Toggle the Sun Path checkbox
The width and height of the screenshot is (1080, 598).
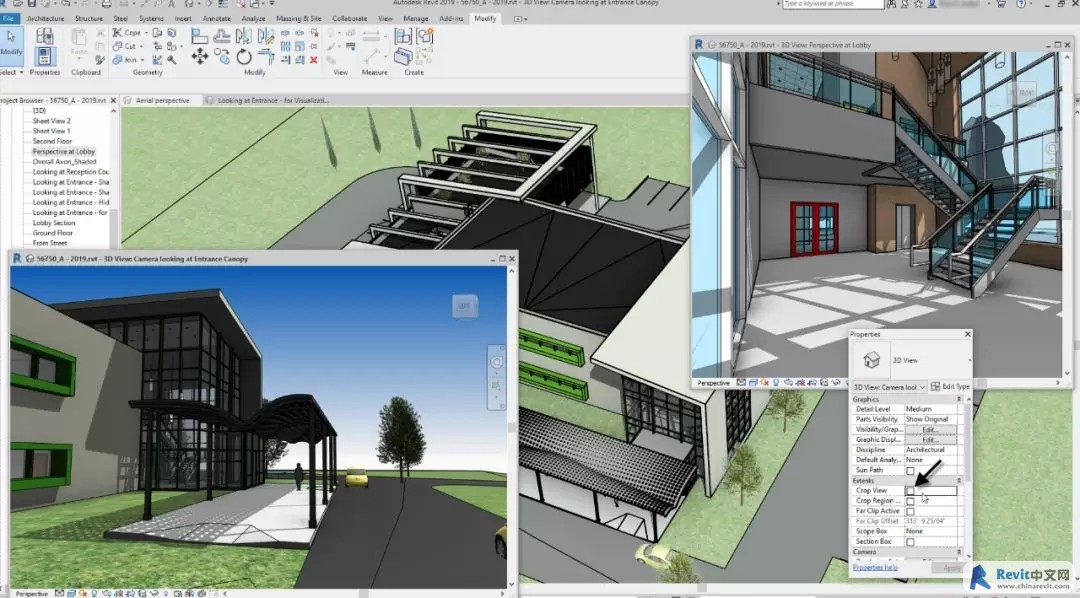pyautogui.click(x=910, y=471)
